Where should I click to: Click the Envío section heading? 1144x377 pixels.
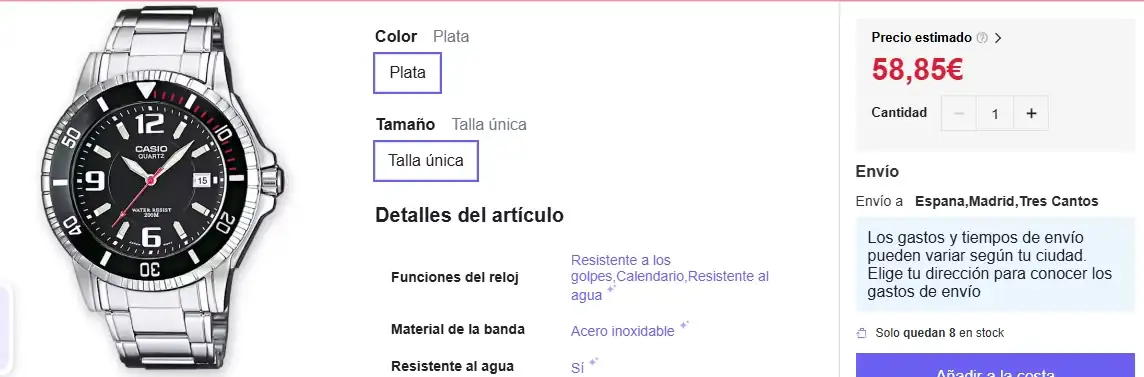click(877, 172)
